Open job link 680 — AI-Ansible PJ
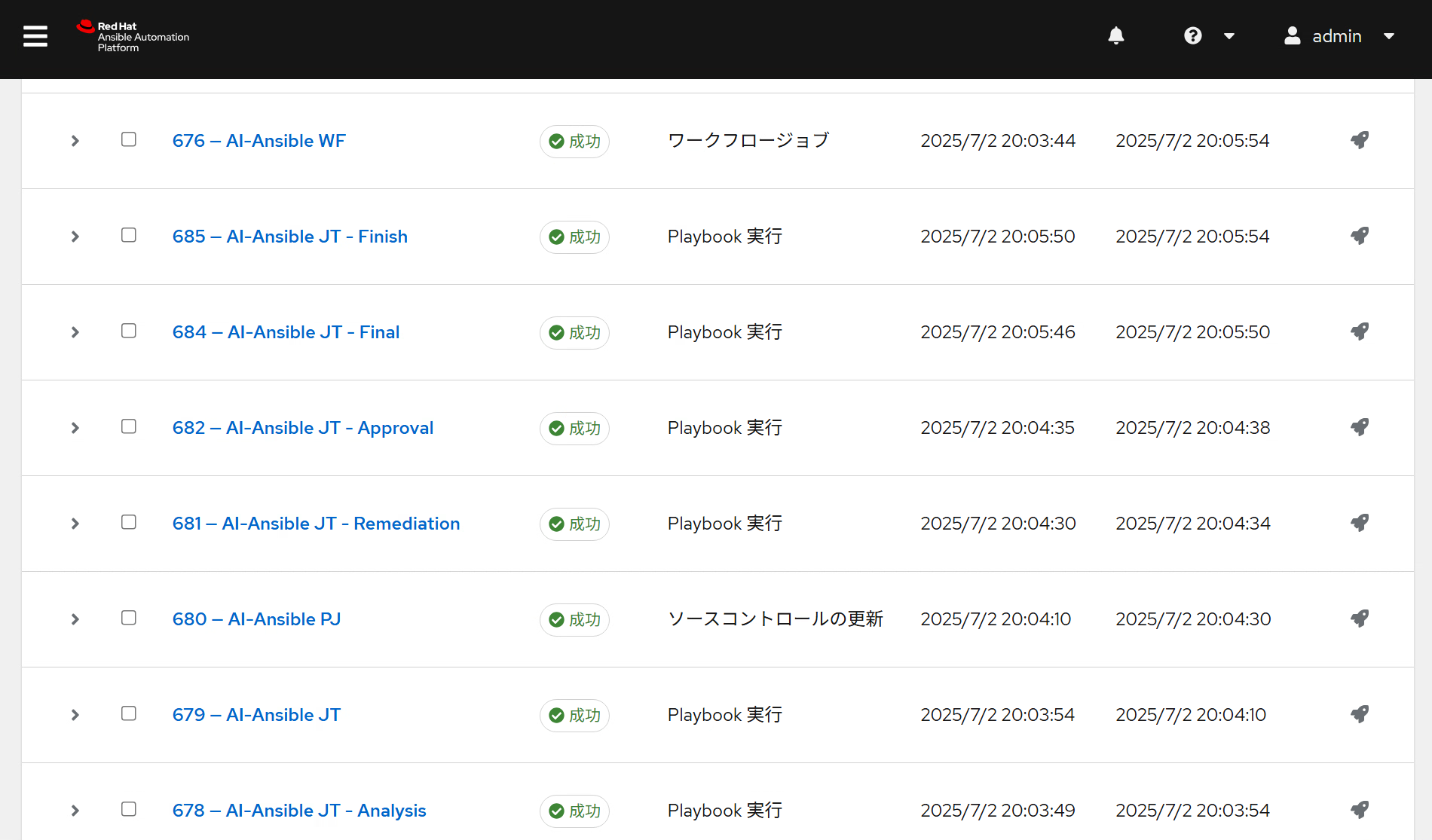 tap(256, 619)
